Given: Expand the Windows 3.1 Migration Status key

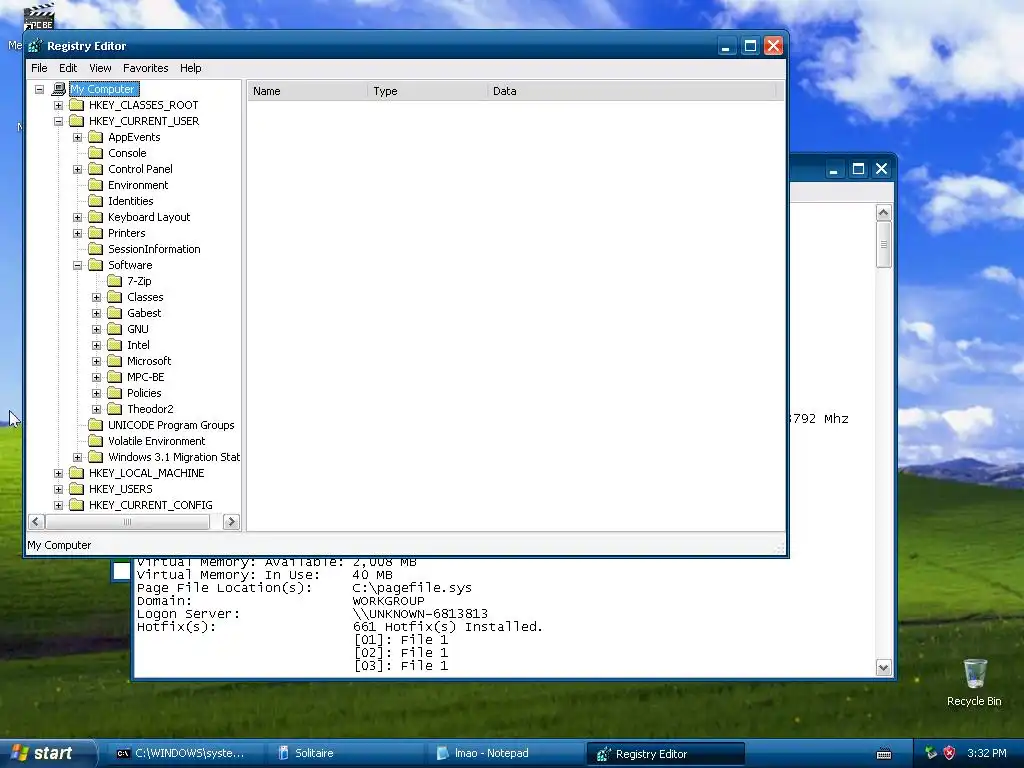Looking at the screenshot, I should click(77, 457).
